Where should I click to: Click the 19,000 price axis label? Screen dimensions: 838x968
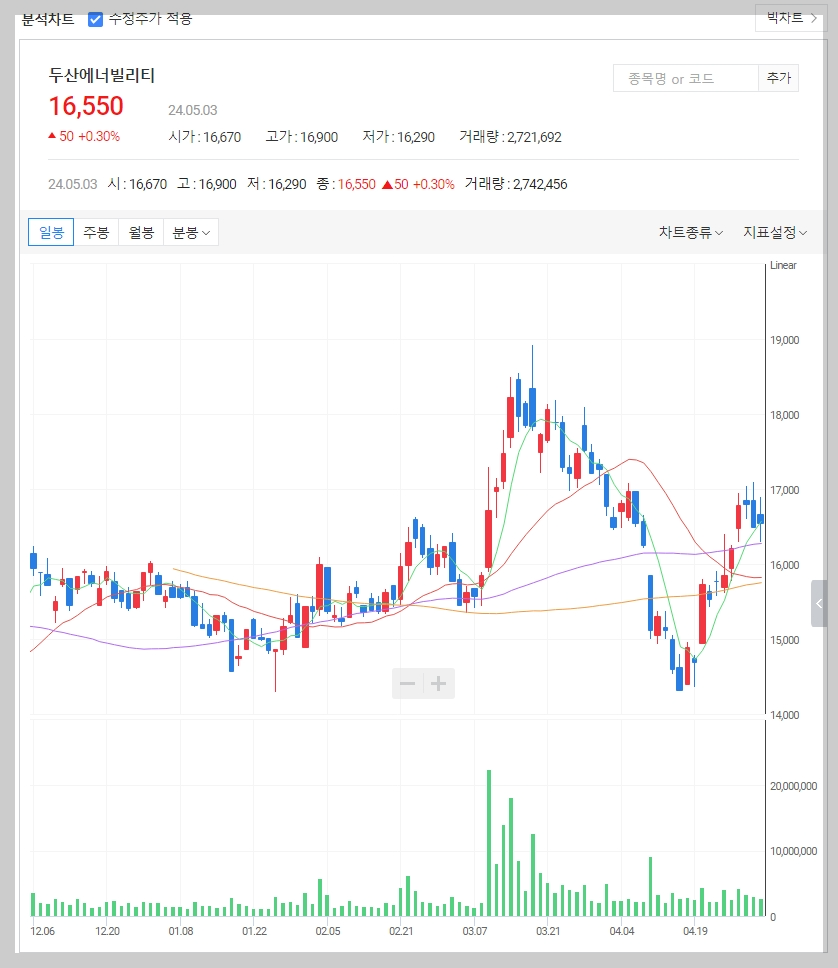(784, 340)
